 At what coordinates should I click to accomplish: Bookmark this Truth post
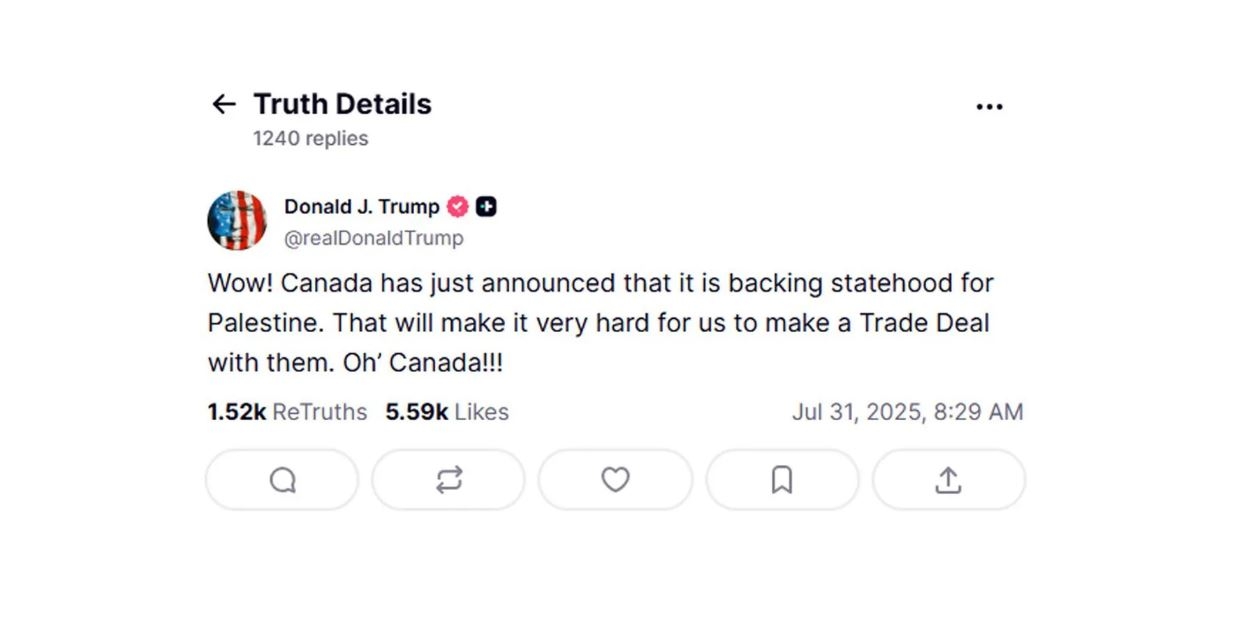(782, 480)
